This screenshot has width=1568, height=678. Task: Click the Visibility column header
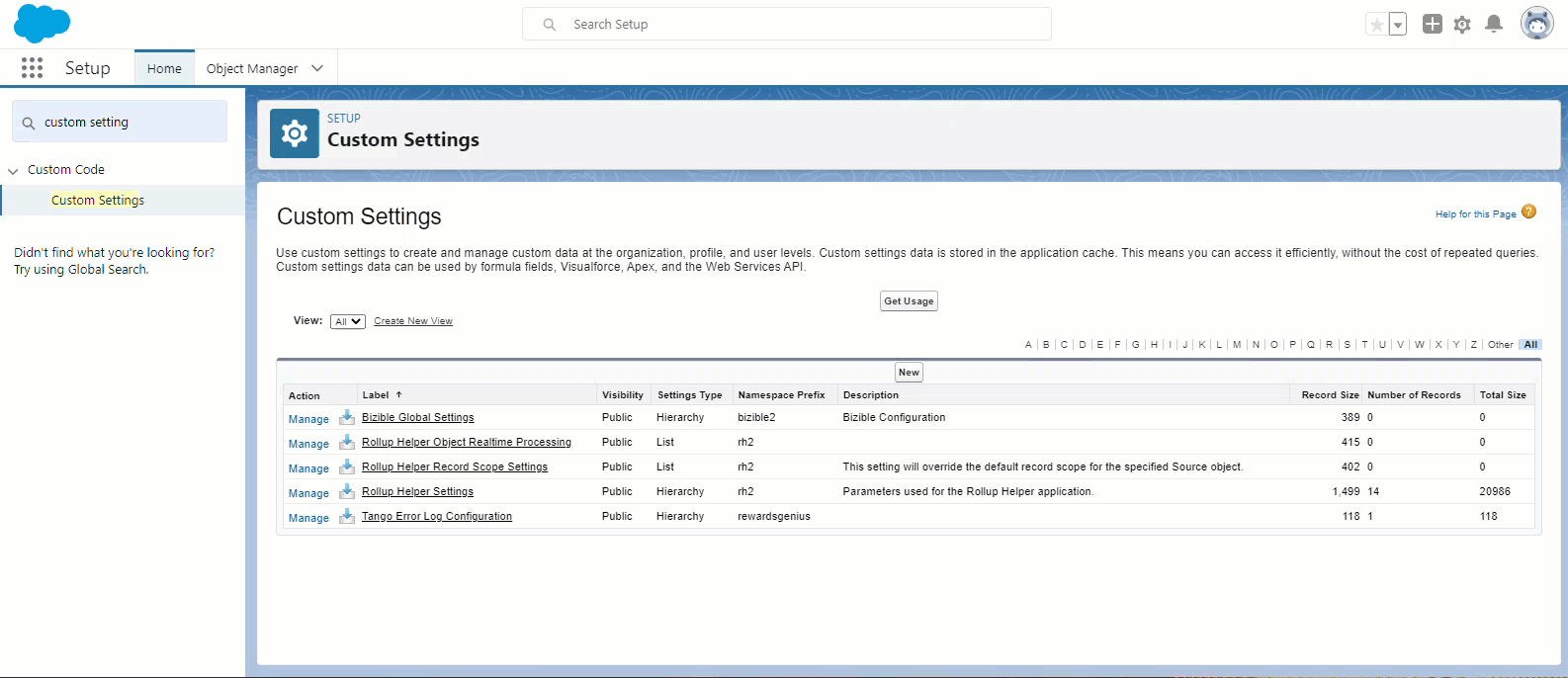pos(623,394)
